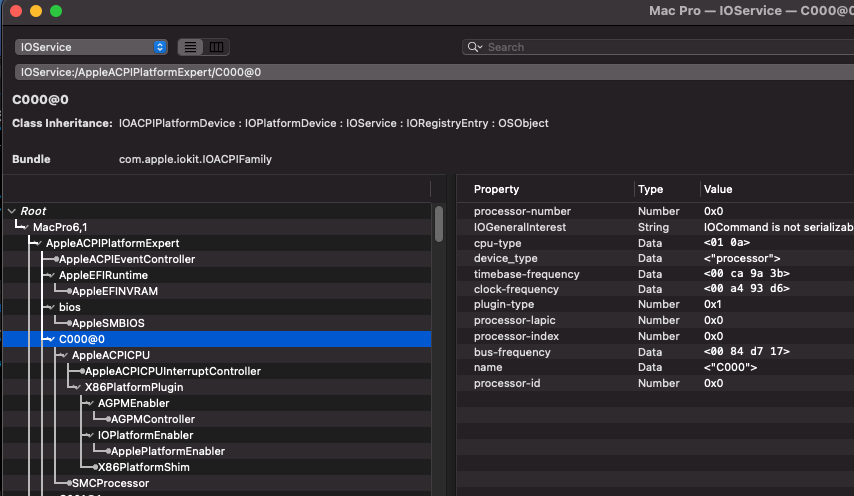
Task: Select the processor-number property row
Action: tap(655, 211)
